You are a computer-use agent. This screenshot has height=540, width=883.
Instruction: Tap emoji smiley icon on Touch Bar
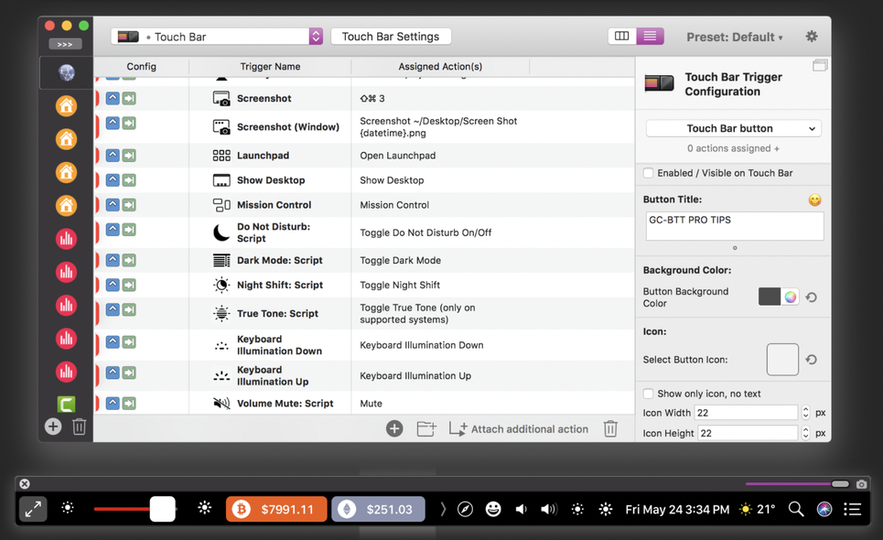pos(493,510)
